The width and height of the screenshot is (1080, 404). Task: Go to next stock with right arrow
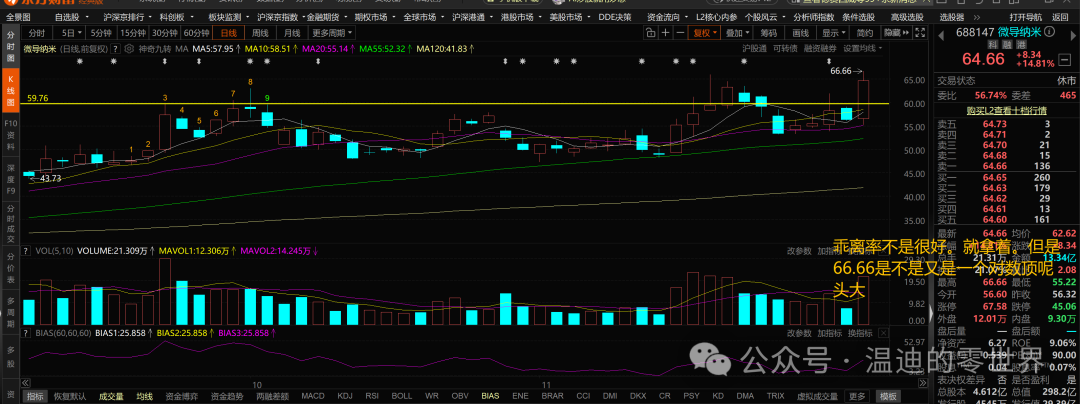[x=1073, y=35]
